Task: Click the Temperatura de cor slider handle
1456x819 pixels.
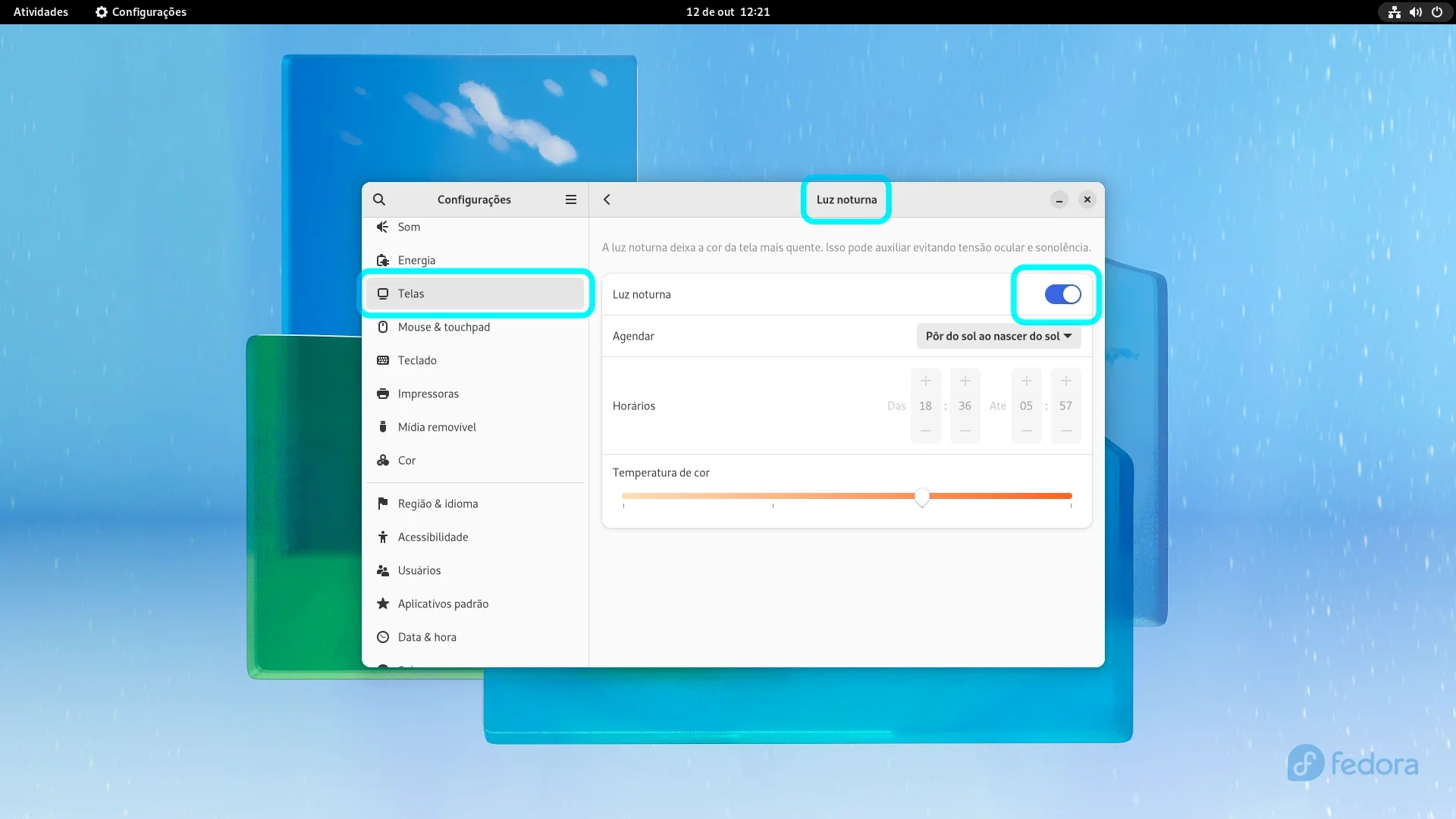Action: click(x=922, y=497)
